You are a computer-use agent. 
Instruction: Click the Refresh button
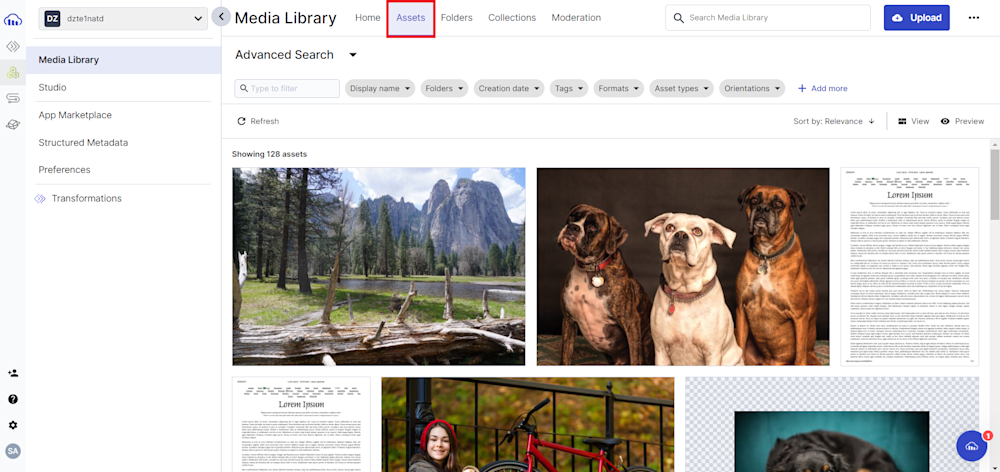pos(258,121)
